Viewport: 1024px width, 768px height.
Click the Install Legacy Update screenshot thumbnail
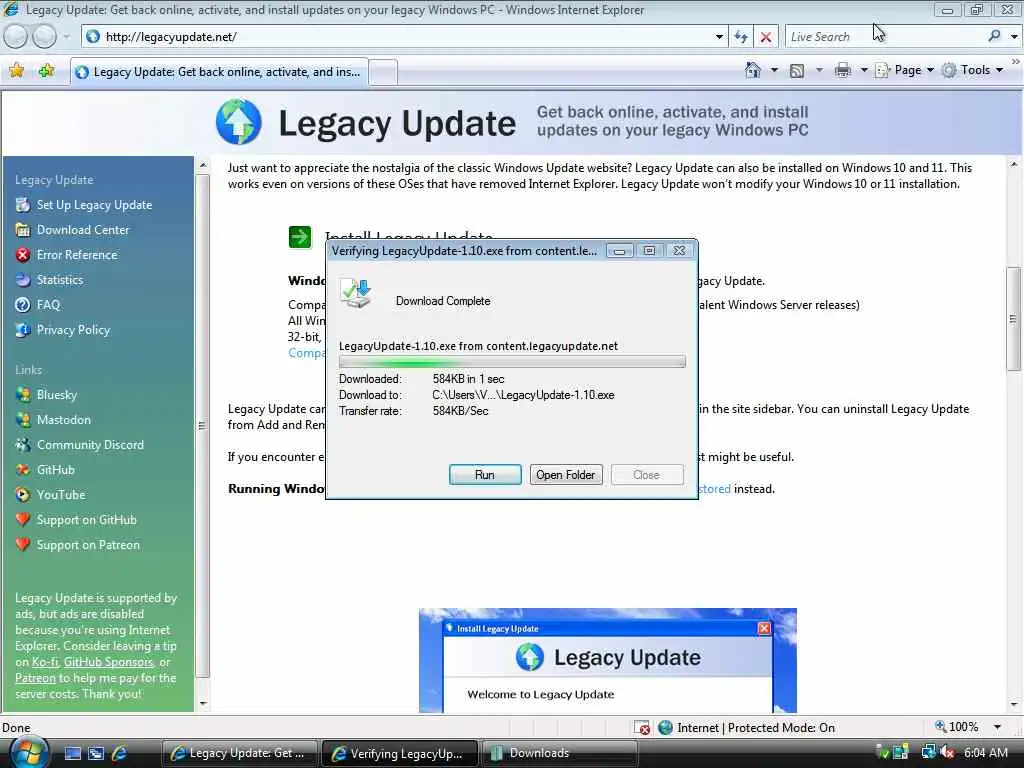[x=607, y=660]
